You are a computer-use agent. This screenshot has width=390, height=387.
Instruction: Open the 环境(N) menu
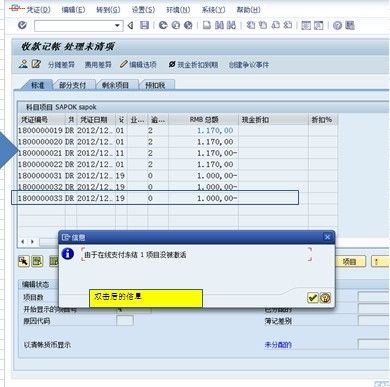coord(178,10)
